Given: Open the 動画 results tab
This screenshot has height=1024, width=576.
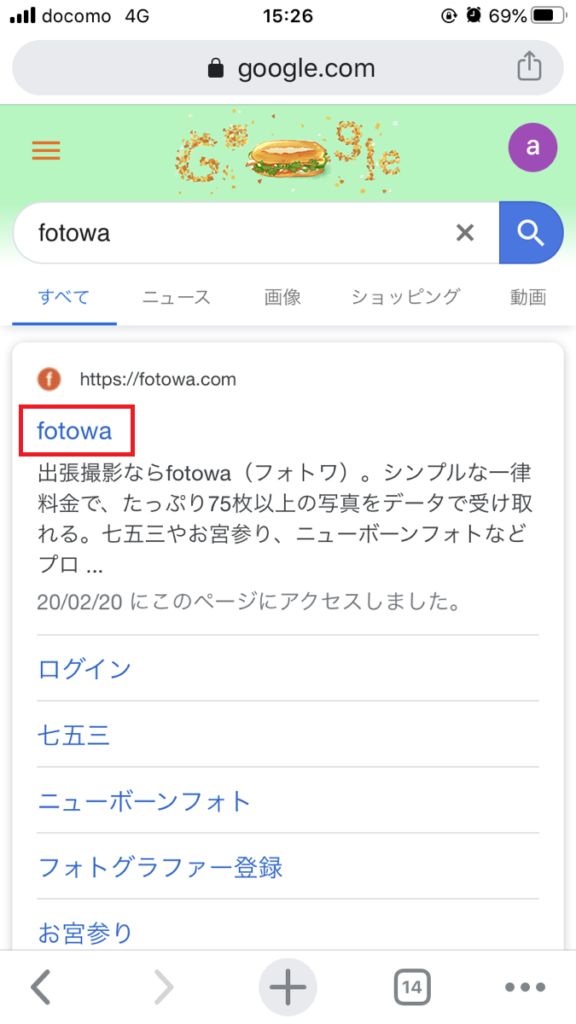Looking at the screenshot, I should tap(527, 297).
